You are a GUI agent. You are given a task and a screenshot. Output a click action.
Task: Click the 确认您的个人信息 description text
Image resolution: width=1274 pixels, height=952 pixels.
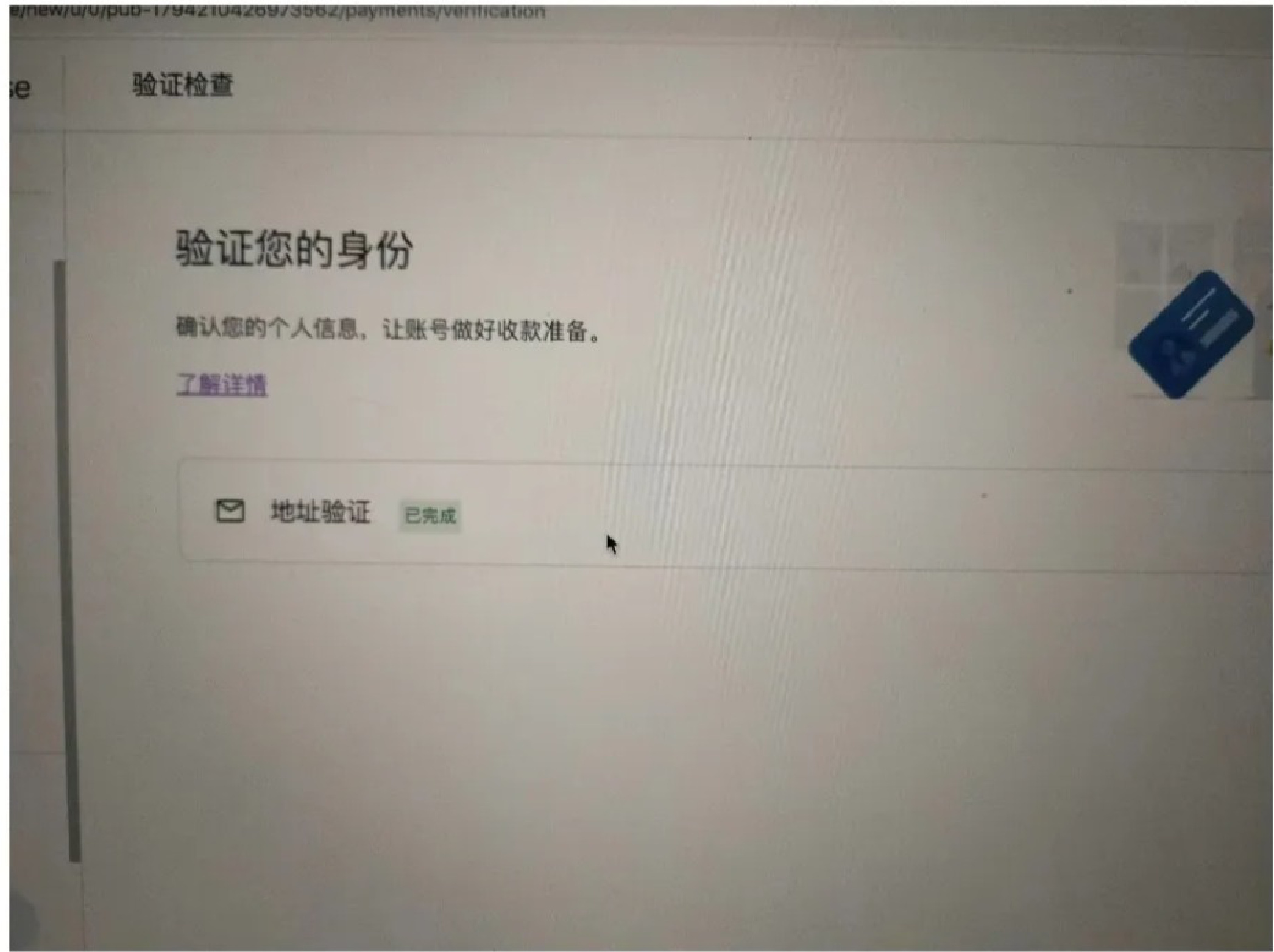click(x=267, y=328)
